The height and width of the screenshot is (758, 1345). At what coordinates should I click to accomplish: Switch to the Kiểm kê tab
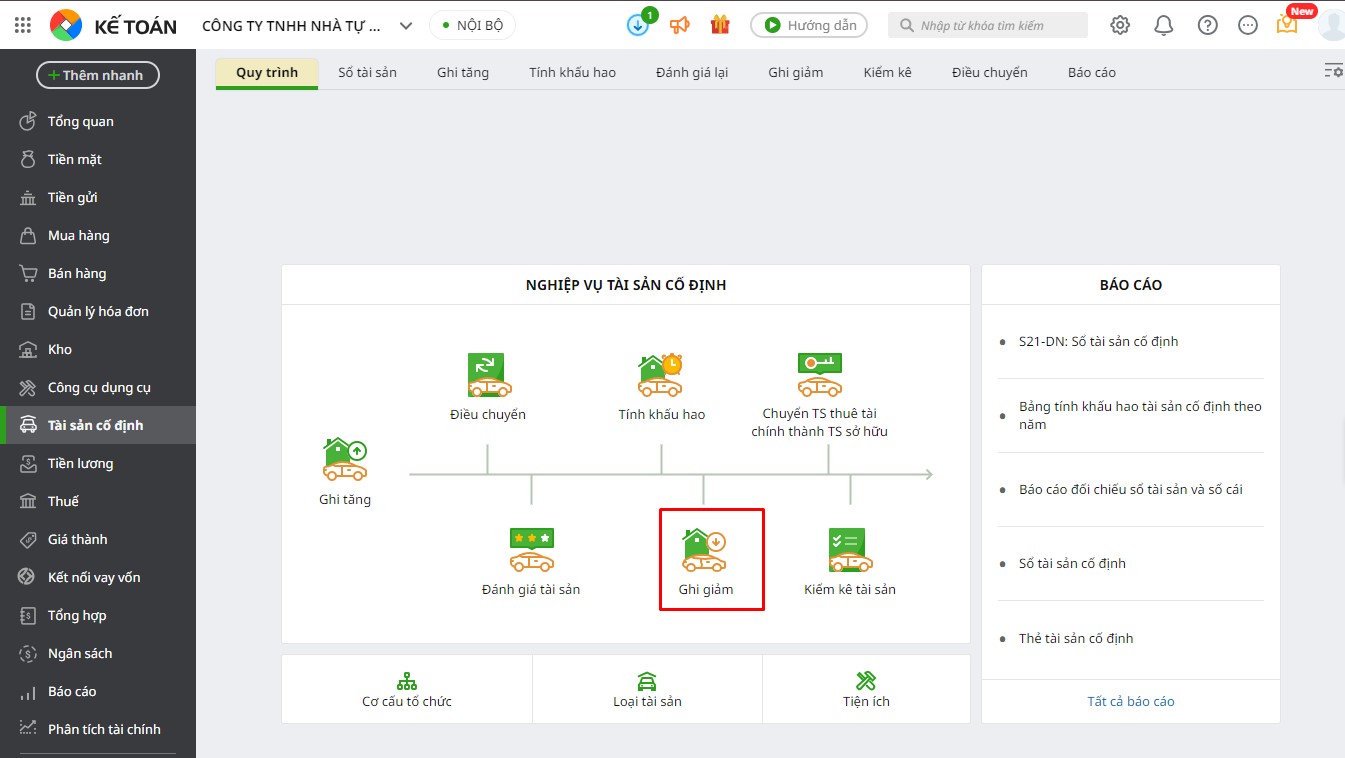click(x=888, y=73)
